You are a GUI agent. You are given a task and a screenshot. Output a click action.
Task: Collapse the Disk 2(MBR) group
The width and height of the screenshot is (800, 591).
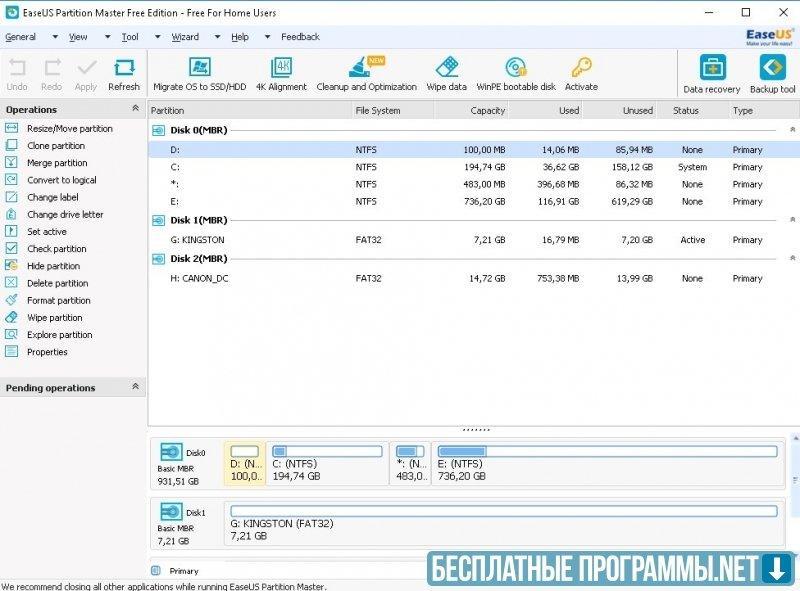pyautogui.click(x=792, y=258)
